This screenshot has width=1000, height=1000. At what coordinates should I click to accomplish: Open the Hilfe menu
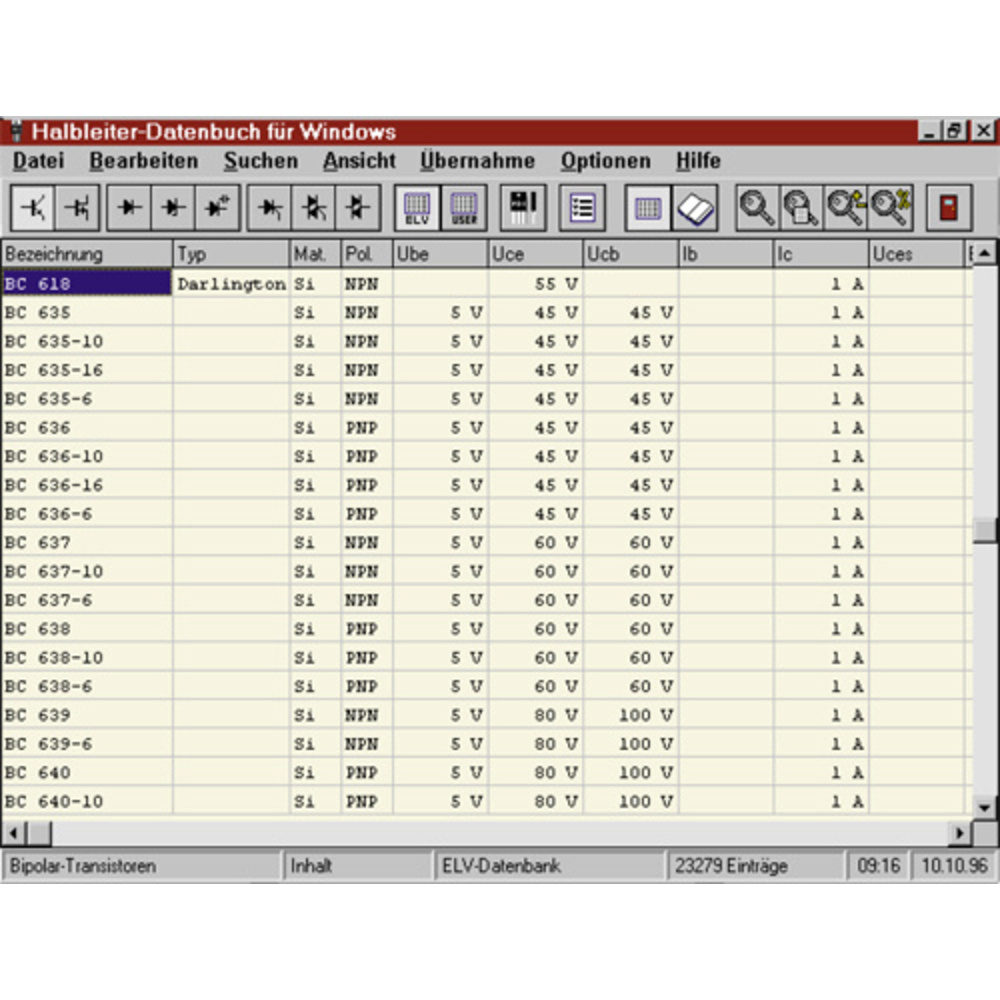click(698, 161)
